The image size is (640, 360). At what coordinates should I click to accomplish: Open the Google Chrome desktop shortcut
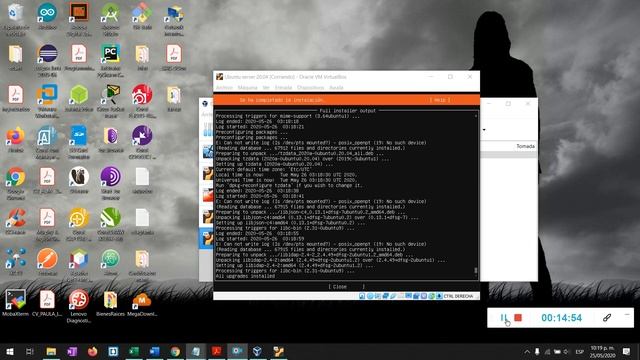click(16, 183)
